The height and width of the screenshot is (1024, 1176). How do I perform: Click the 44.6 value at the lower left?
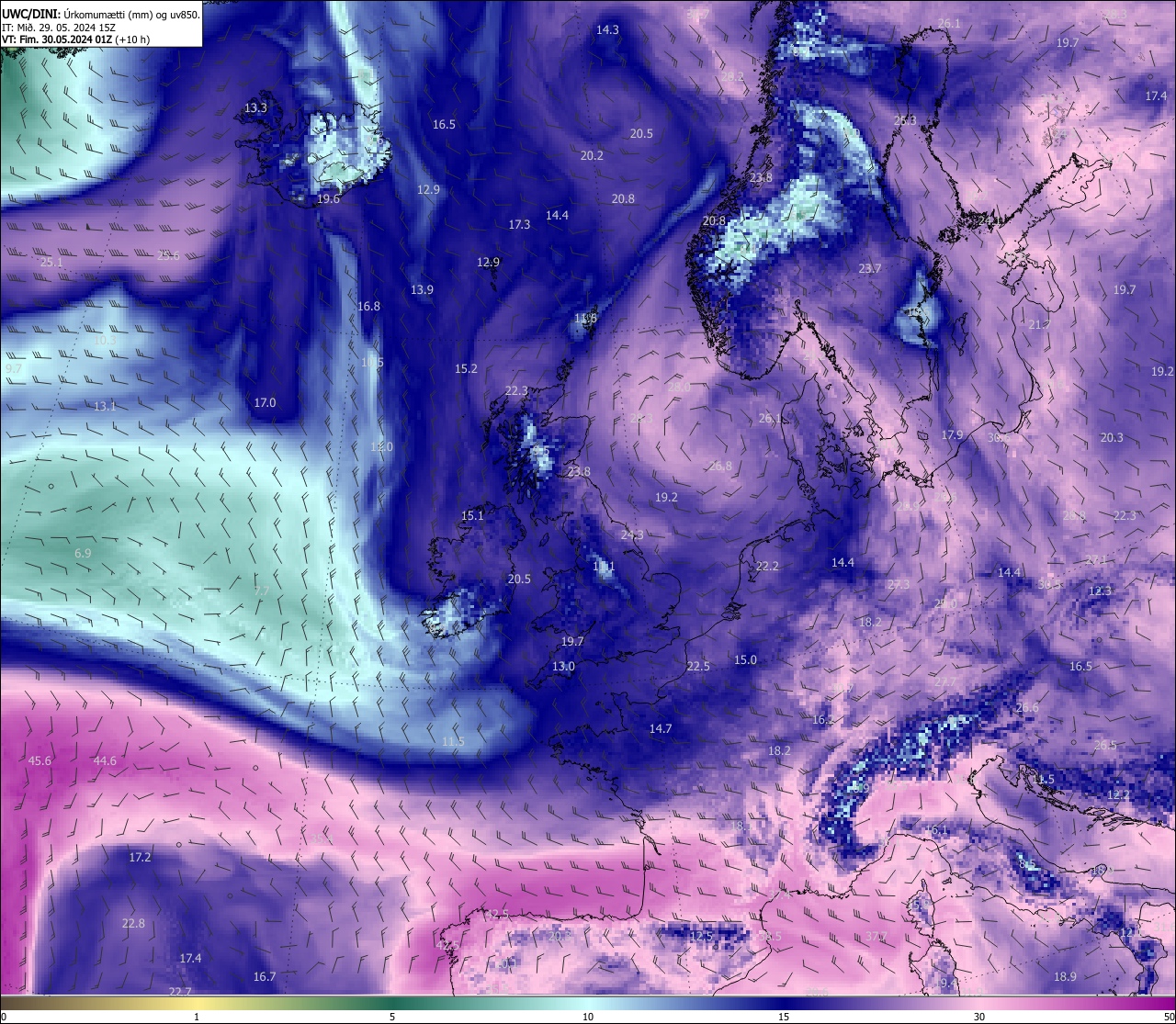pyautogui.click(x=105, y=761)
